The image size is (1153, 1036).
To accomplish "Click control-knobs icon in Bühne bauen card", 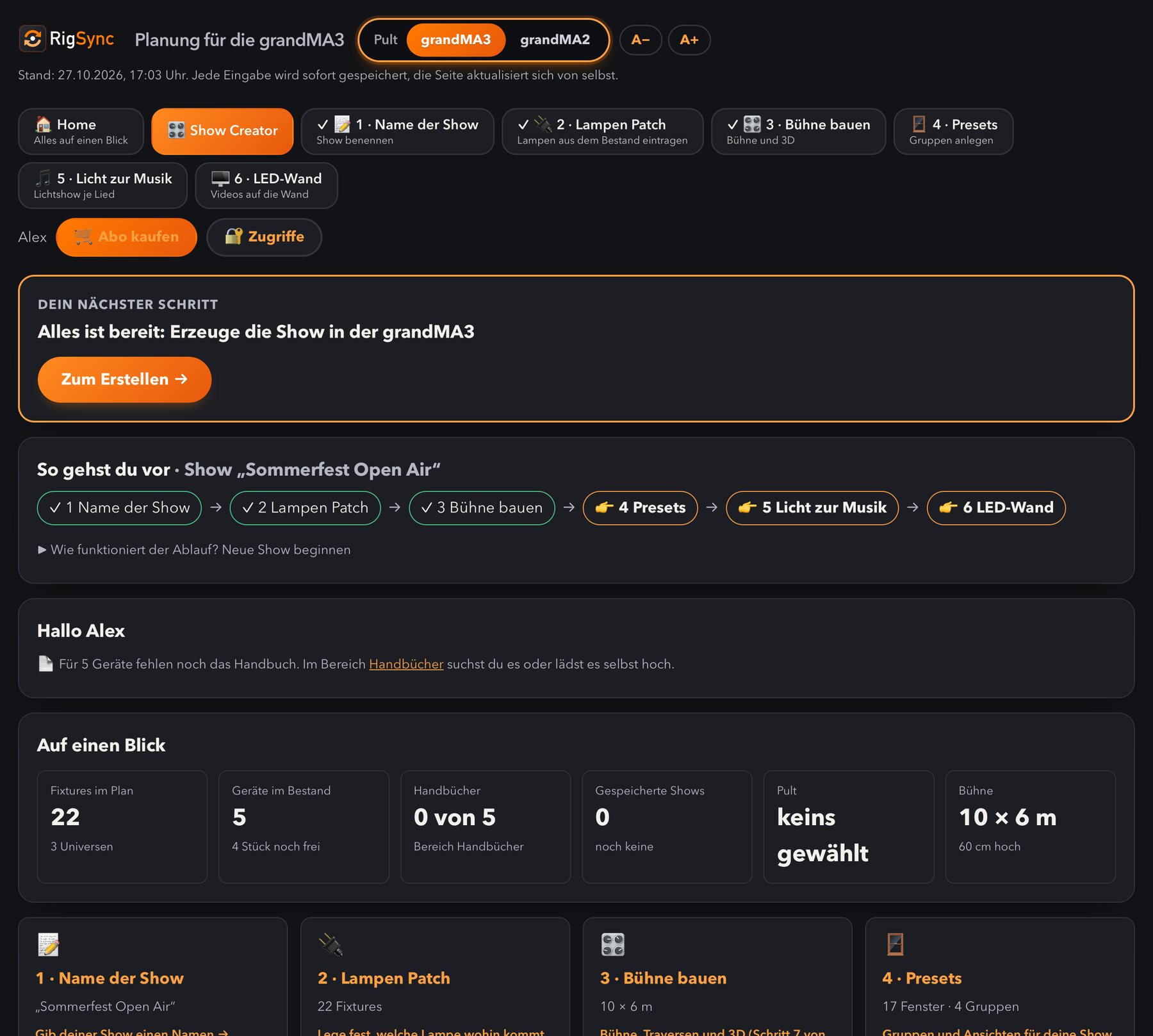I will (x=613, y=944).
